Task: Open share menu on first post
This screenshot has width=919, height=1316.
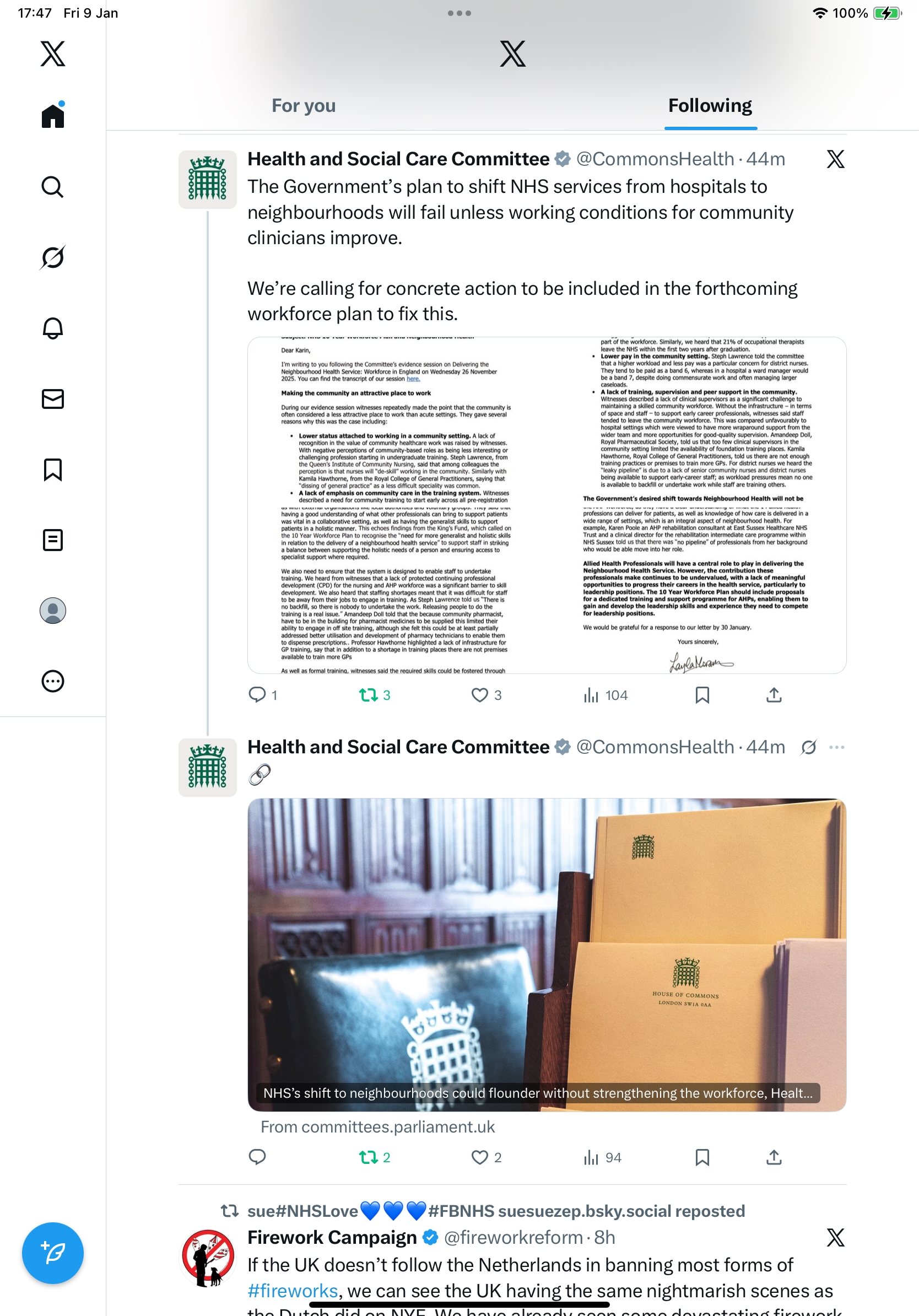Action: (774, 695)
